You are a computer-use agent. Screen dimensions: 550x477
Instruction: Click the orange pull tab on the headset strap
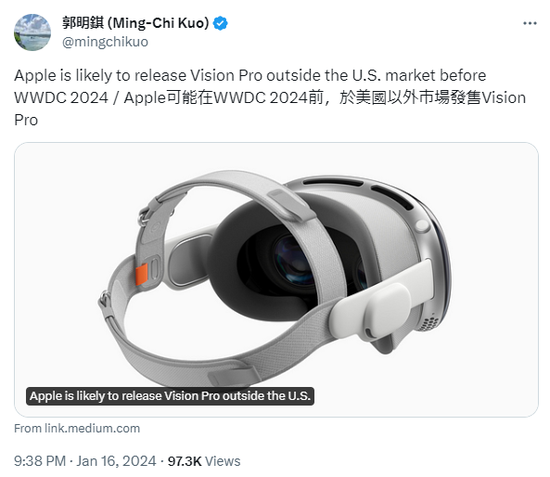141,275
